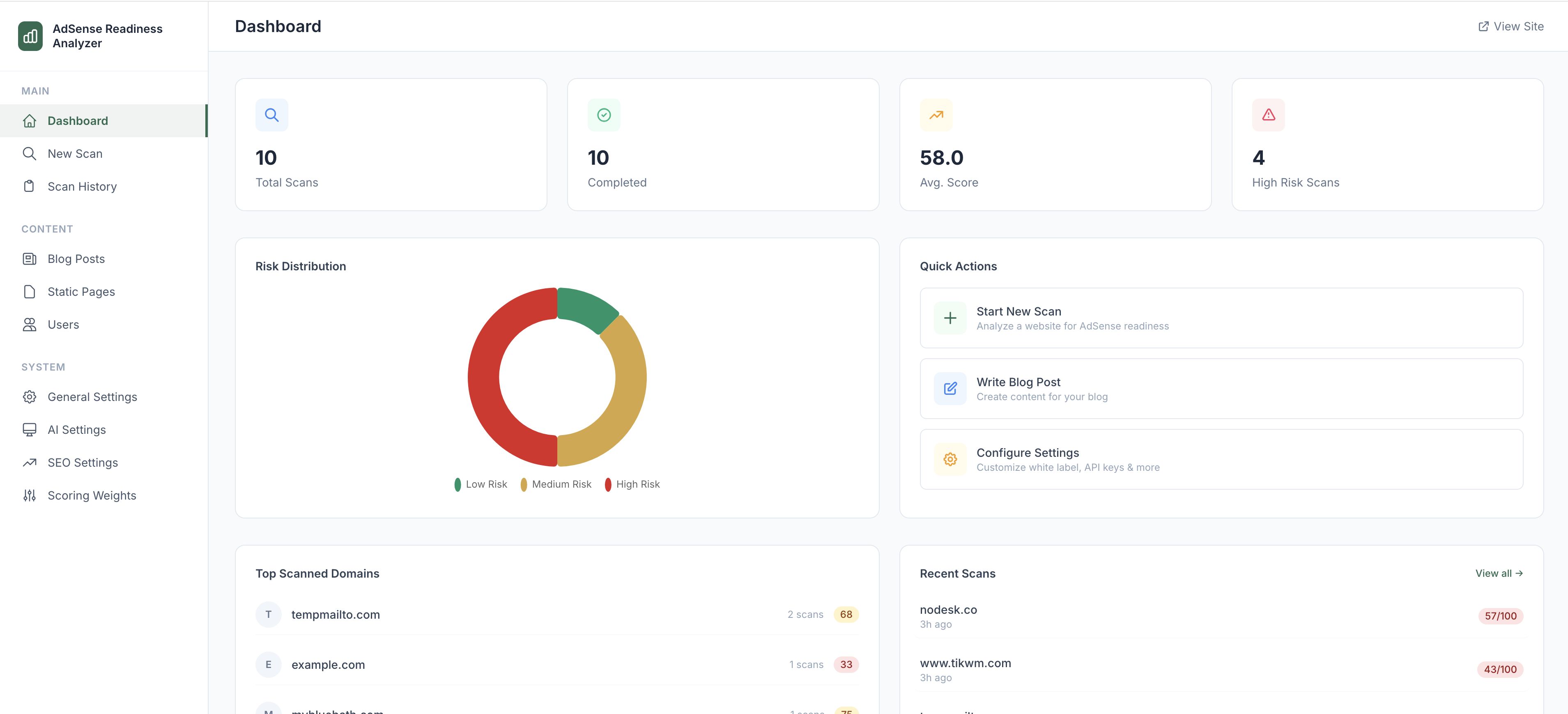Click the trending arrow icon in Avg. Score card
The width and height of the screenshot is (1568, 714).
click(936, 115)
